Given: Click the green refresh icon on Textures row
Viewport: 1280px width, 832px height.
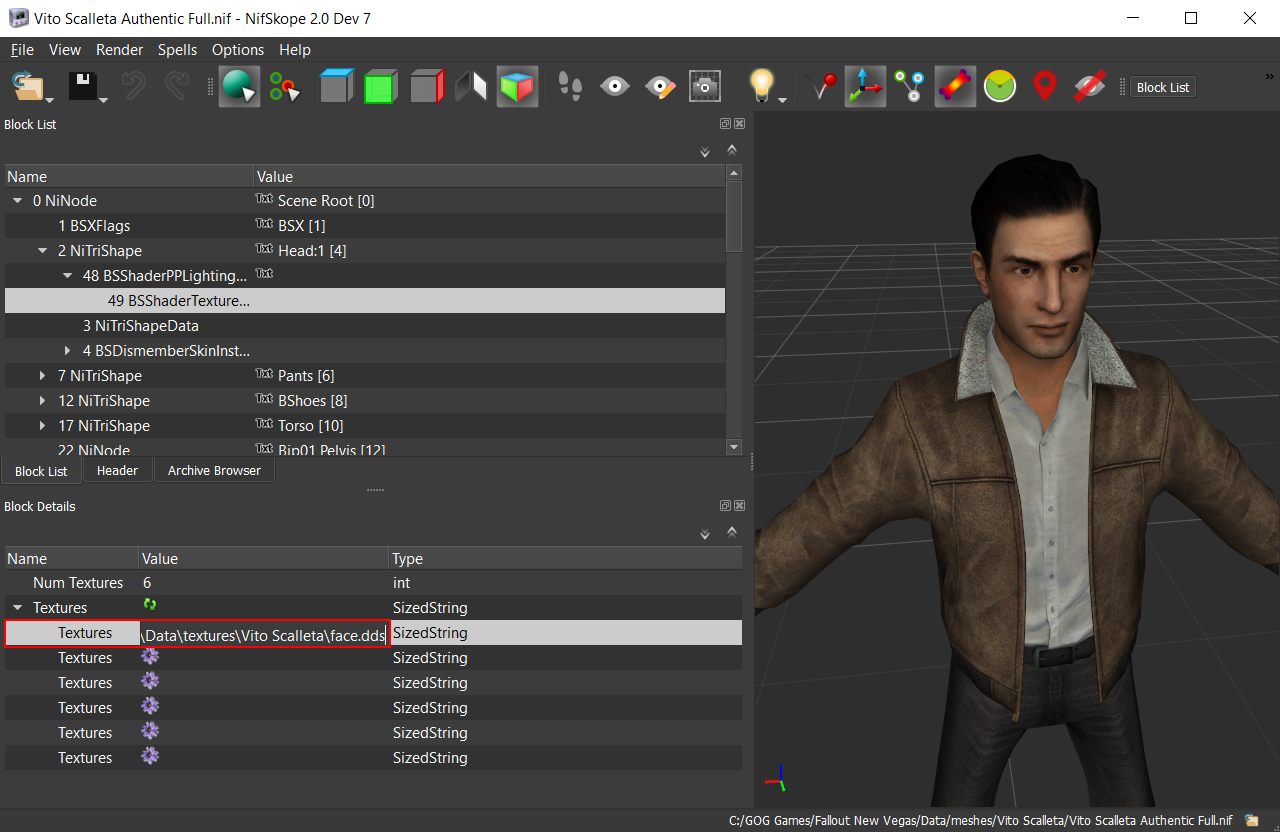Looking at the screenshot, I should (150, 605).
